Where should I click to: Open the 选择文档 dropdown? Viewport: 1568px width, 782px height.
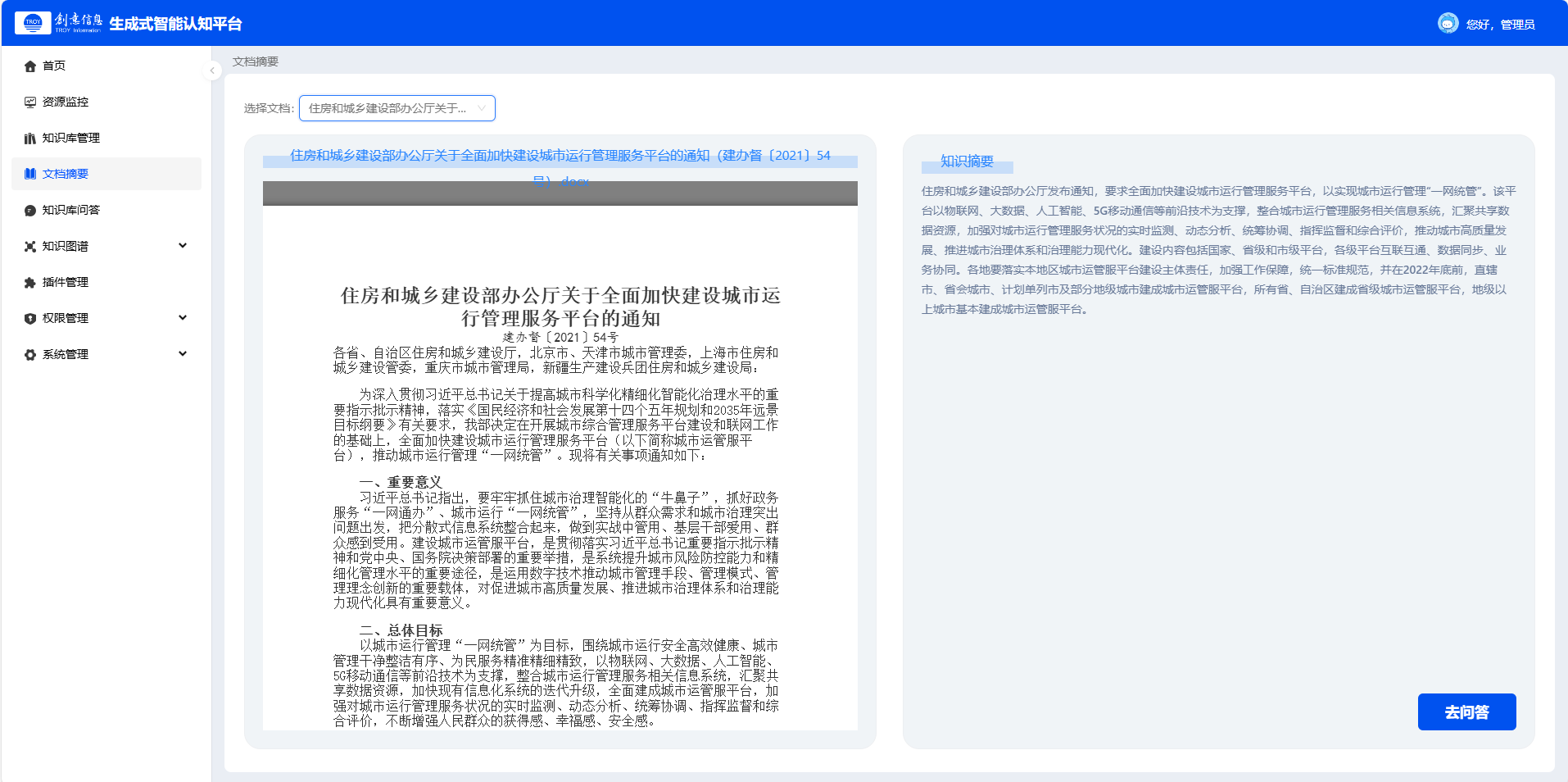[x=397, y=108]
